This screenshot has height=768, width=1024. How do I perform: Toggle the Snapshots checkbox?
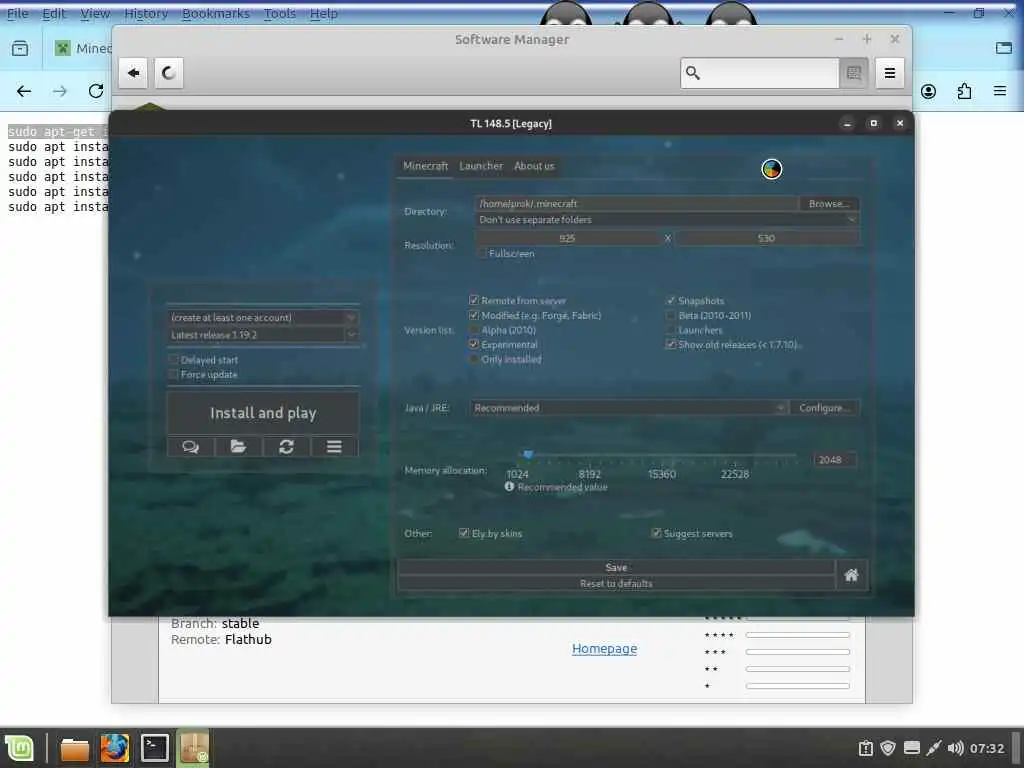pyautogui.click(x=670, y=300)
